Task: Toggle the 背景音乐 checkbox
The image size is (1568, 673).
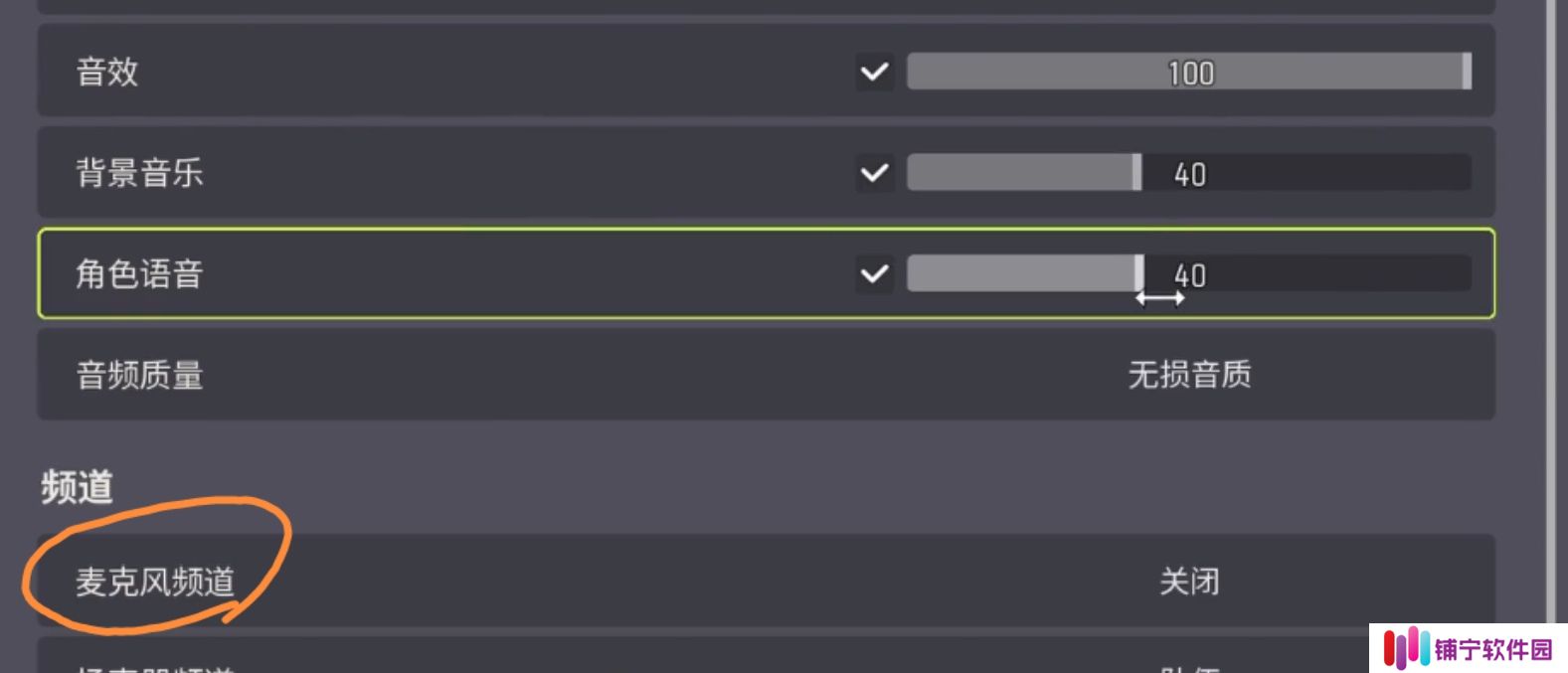Action: click(875, 174)
